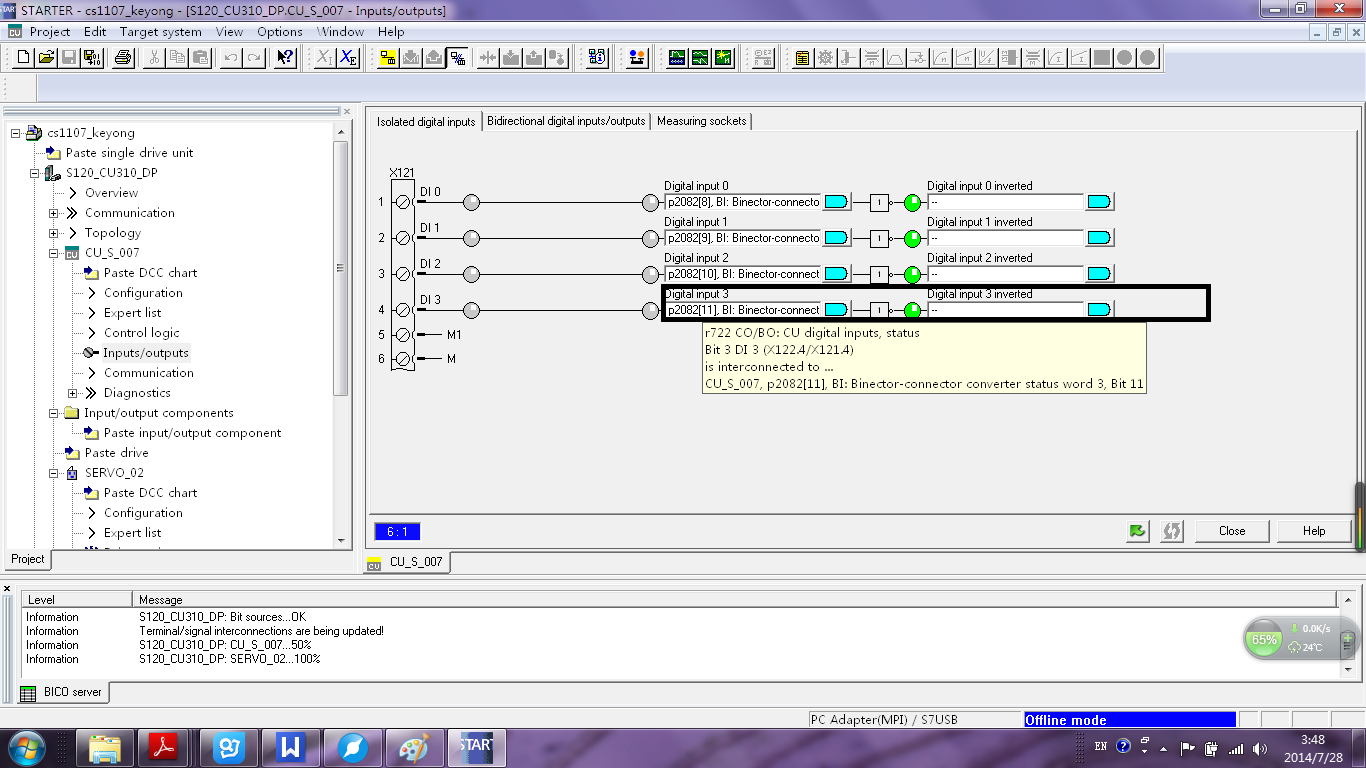Click the green refresh icon beside Close
Image resolution: width=1366 pixels, height=768 pixels.
[1137, 531]
